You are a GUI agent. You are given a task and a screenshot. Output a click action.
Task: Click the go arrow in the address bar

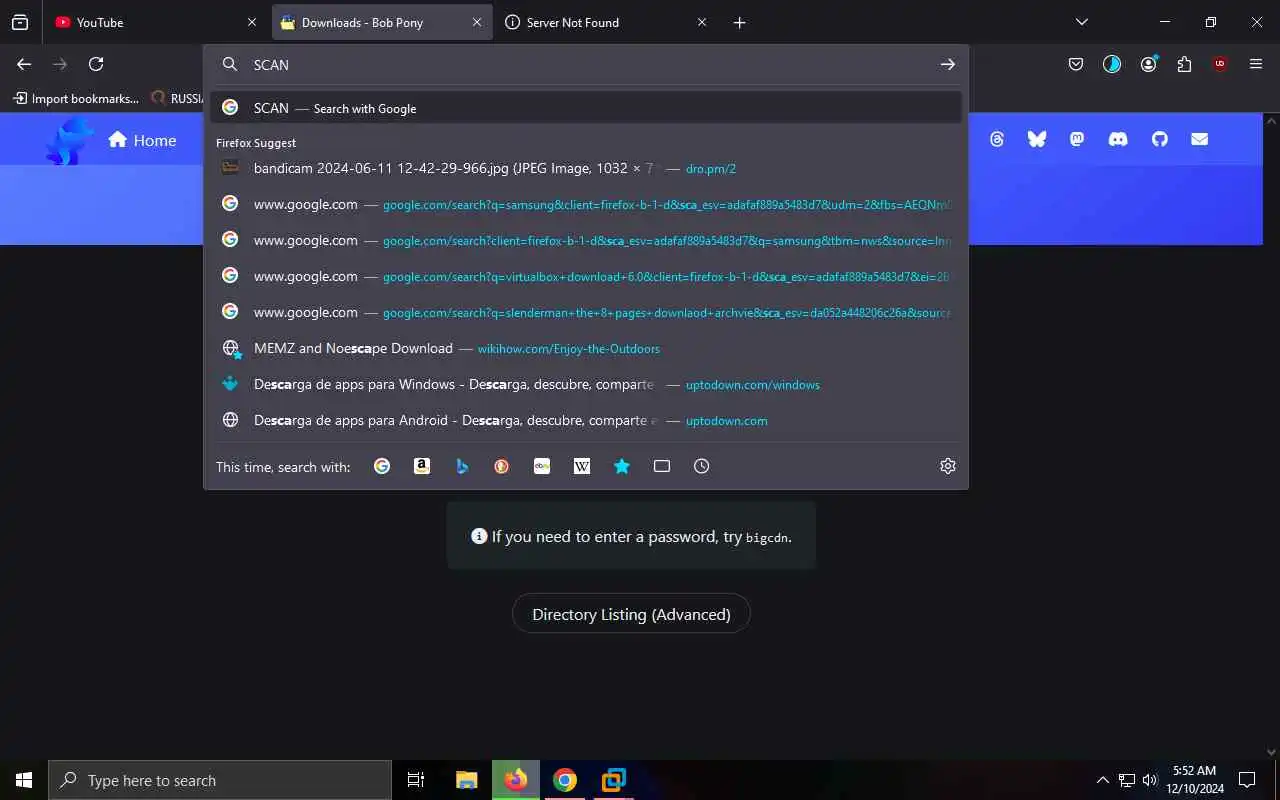pos(948,64)
